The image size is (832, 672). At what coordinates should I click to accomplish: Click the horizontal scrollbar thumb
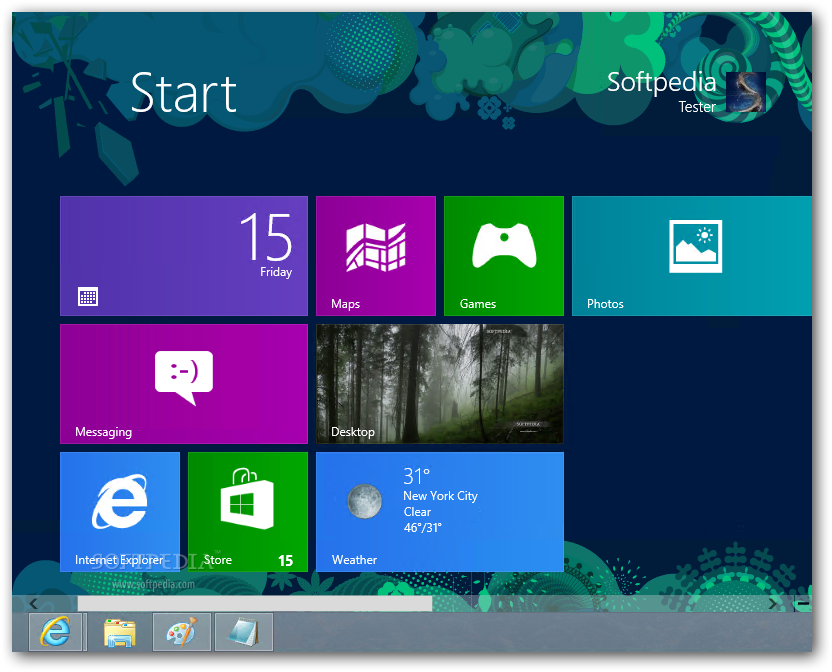[x=255, y=604]
